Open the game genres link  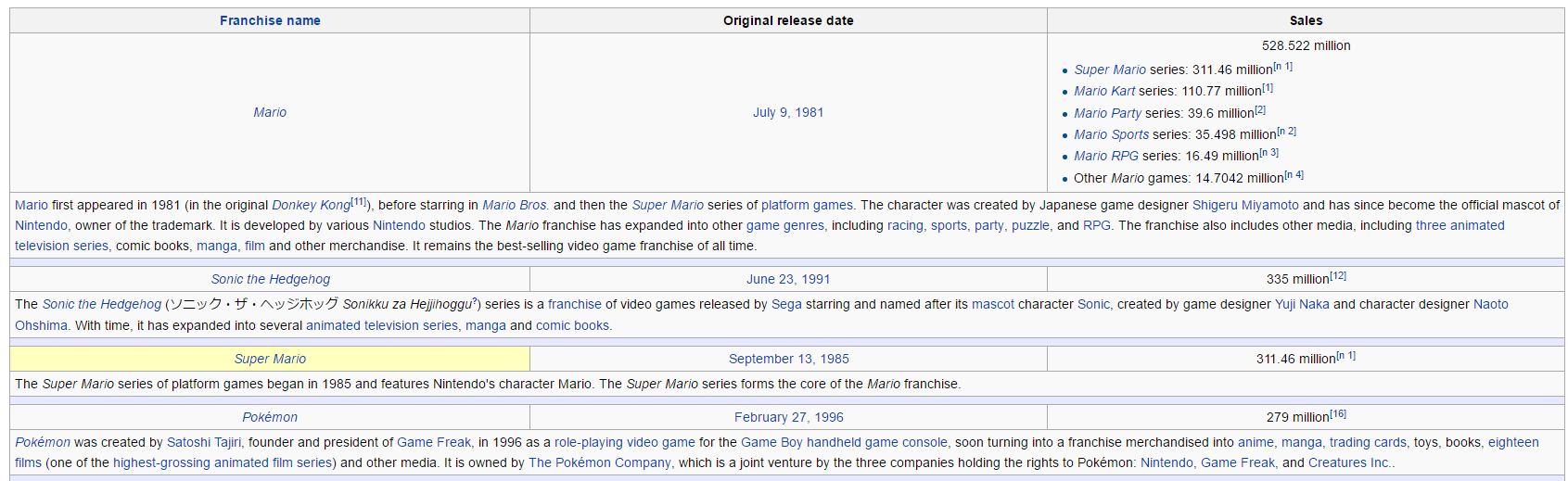coord(785,225)
